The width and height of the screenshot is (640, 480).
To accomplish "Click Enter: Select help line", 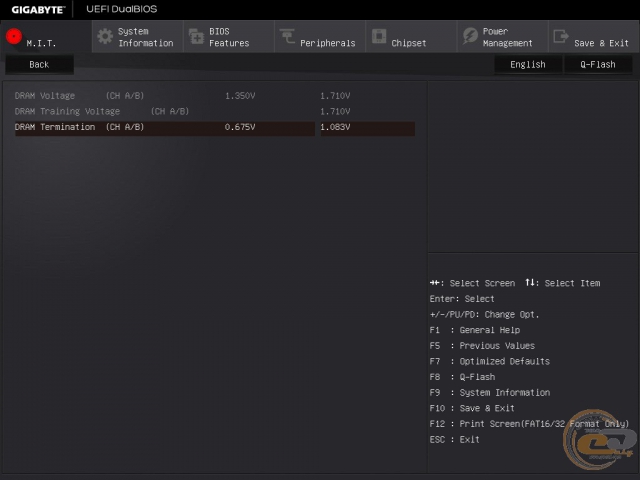I will click(462, 299).
